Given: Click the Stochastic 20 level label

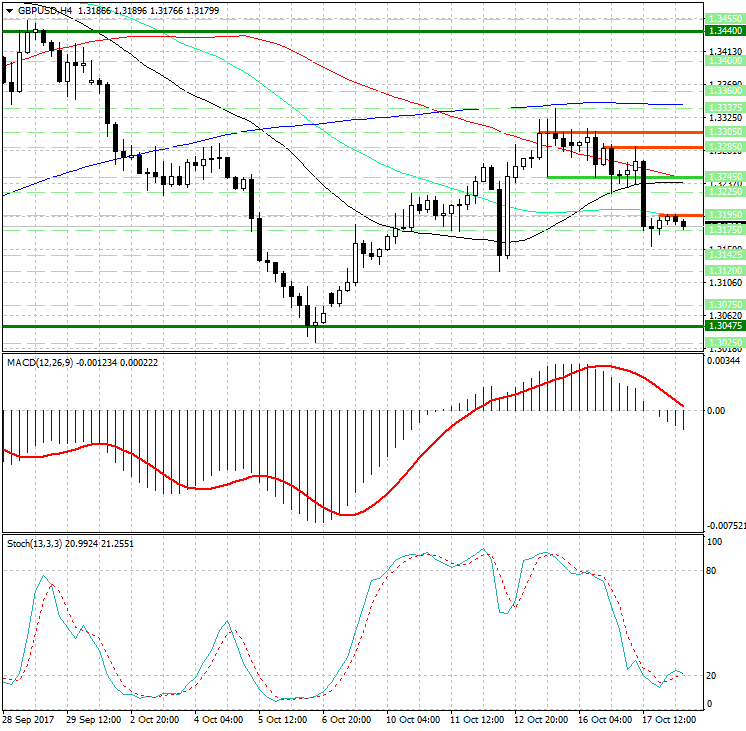Looking at the screenshot, I should click(x=711, y=676).
